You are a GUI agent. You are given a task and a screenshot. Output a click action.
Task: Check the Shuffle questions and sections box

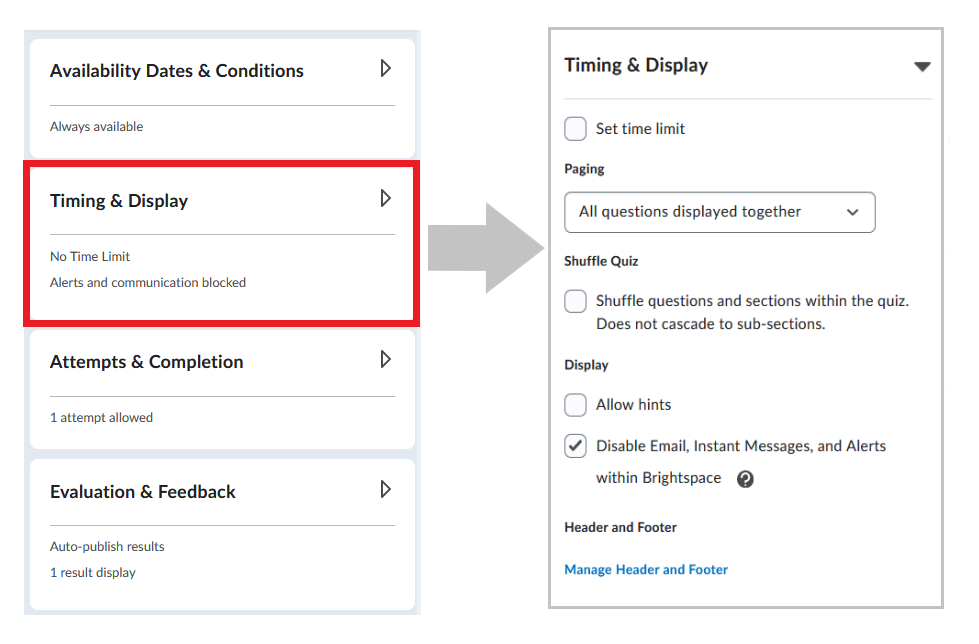[575, 301]
